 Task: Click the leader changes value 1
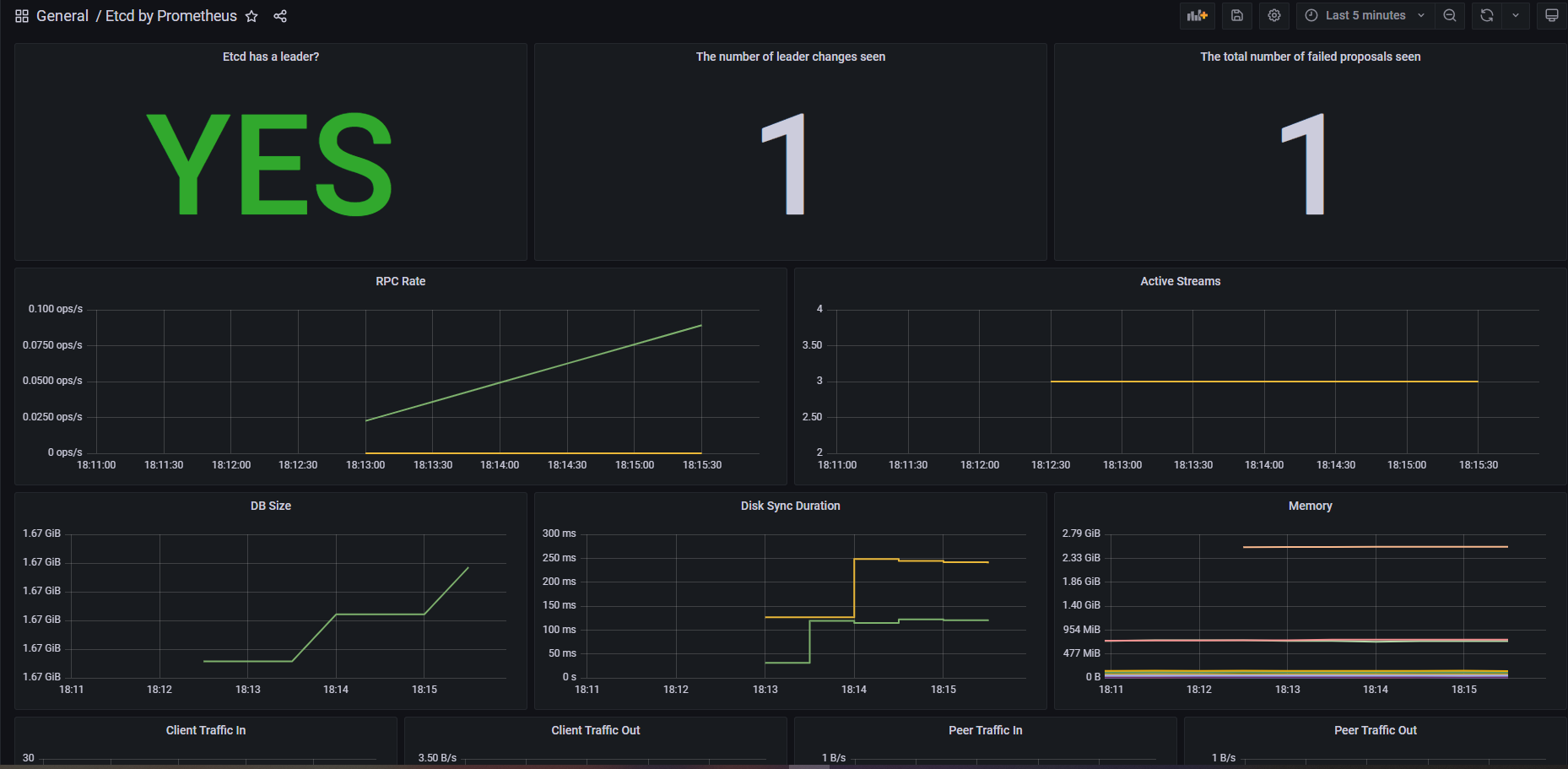tap(785, 165)
